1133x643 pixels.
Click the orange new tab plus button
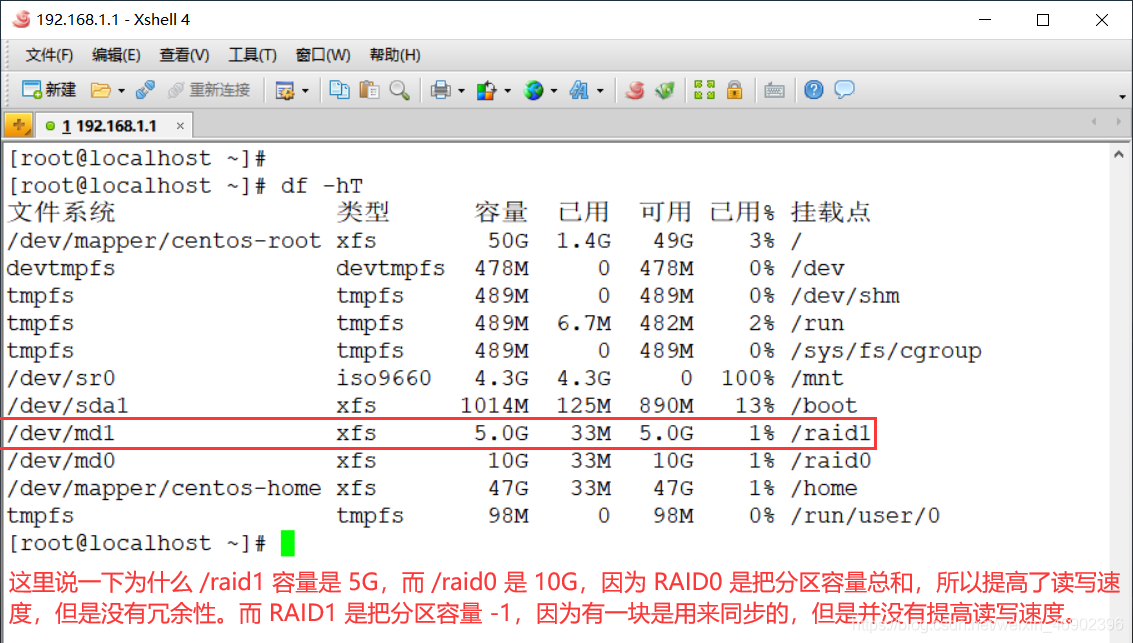18,126
